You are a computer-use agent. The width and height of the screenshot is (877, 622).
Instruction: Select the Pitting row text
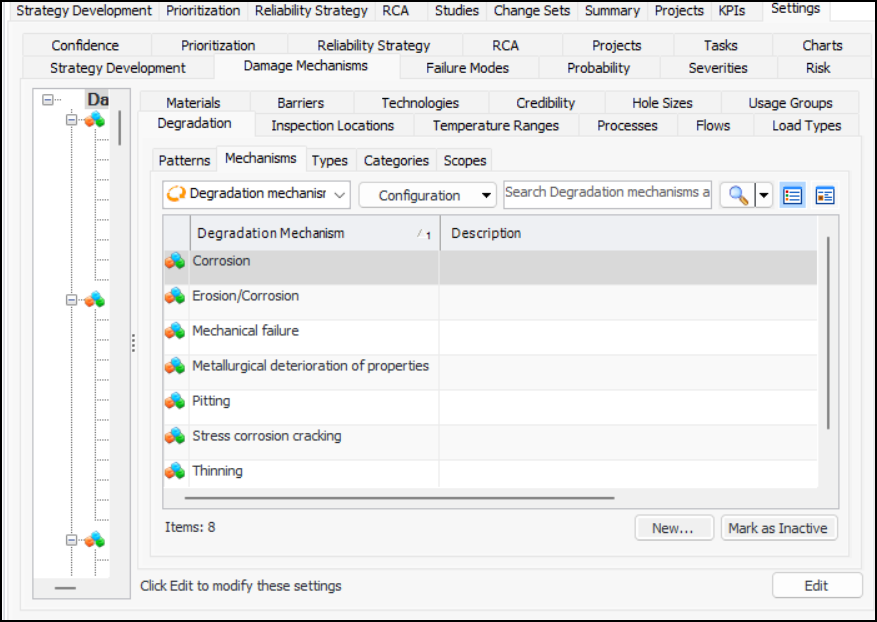coord(211,401)
